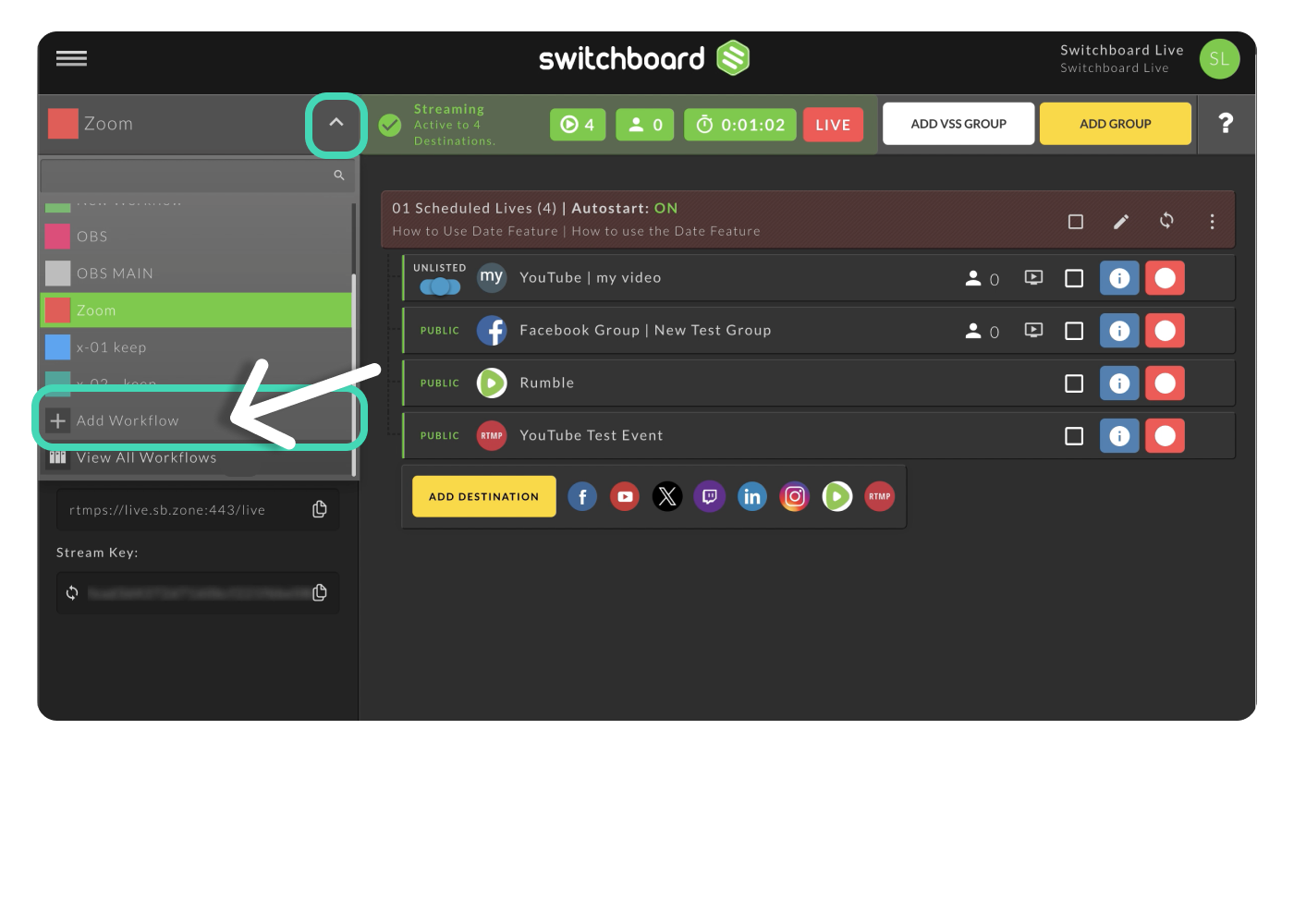Open the question mark help

pos(1226,123)
